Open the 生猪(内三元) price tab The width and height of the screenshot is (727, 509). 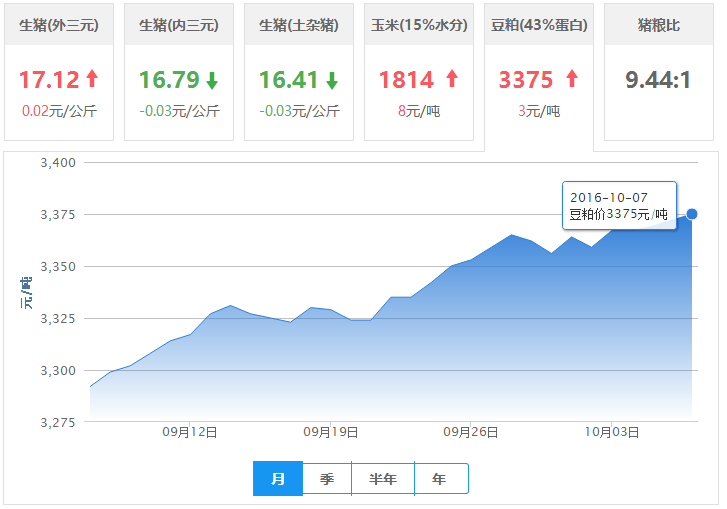click(179, 72)
